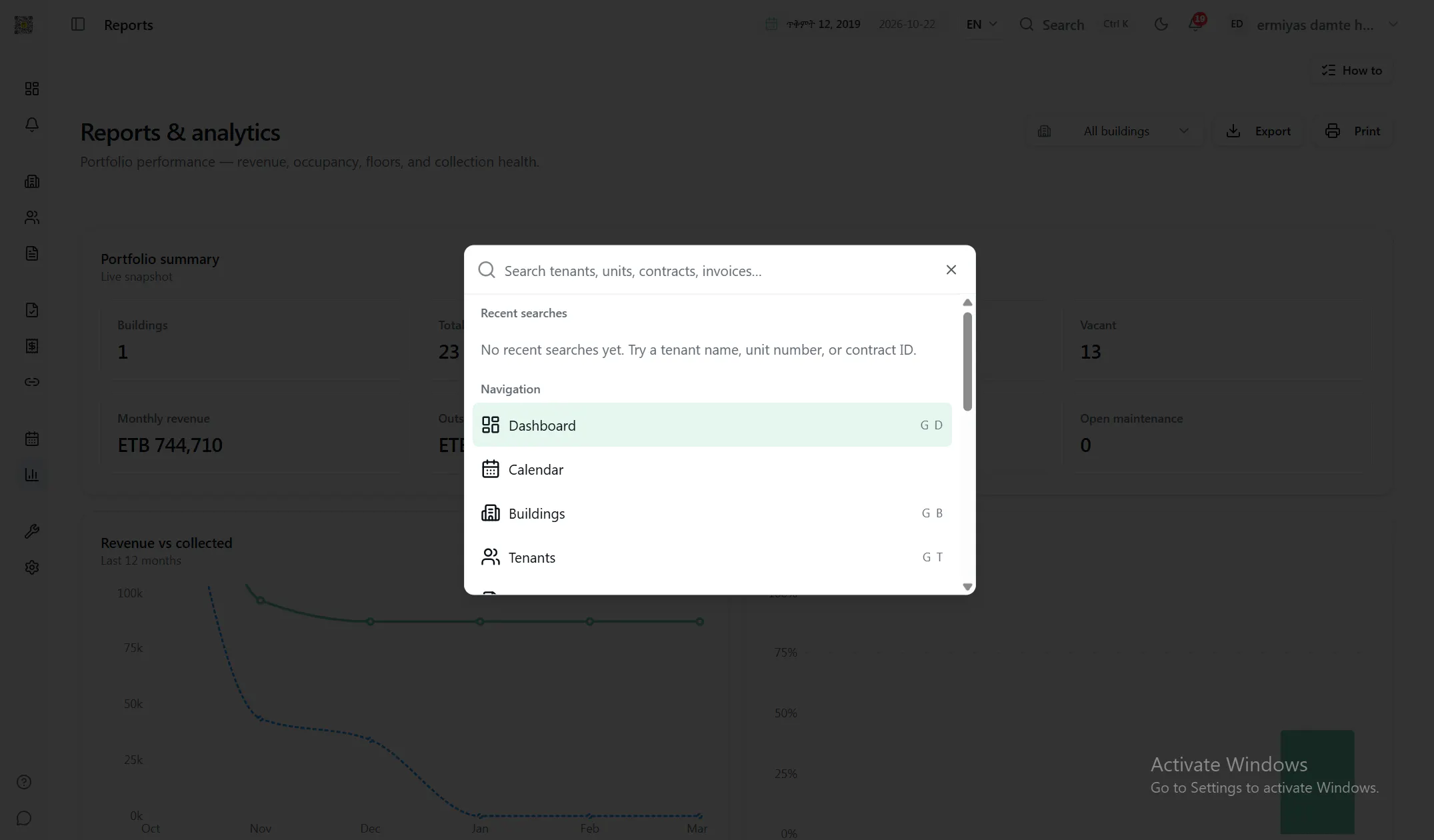The width and height of the screenshot is (1434, 840).
Task: Open the EN language dropdown
Action: pyautogui.click(x=981, y=24)
